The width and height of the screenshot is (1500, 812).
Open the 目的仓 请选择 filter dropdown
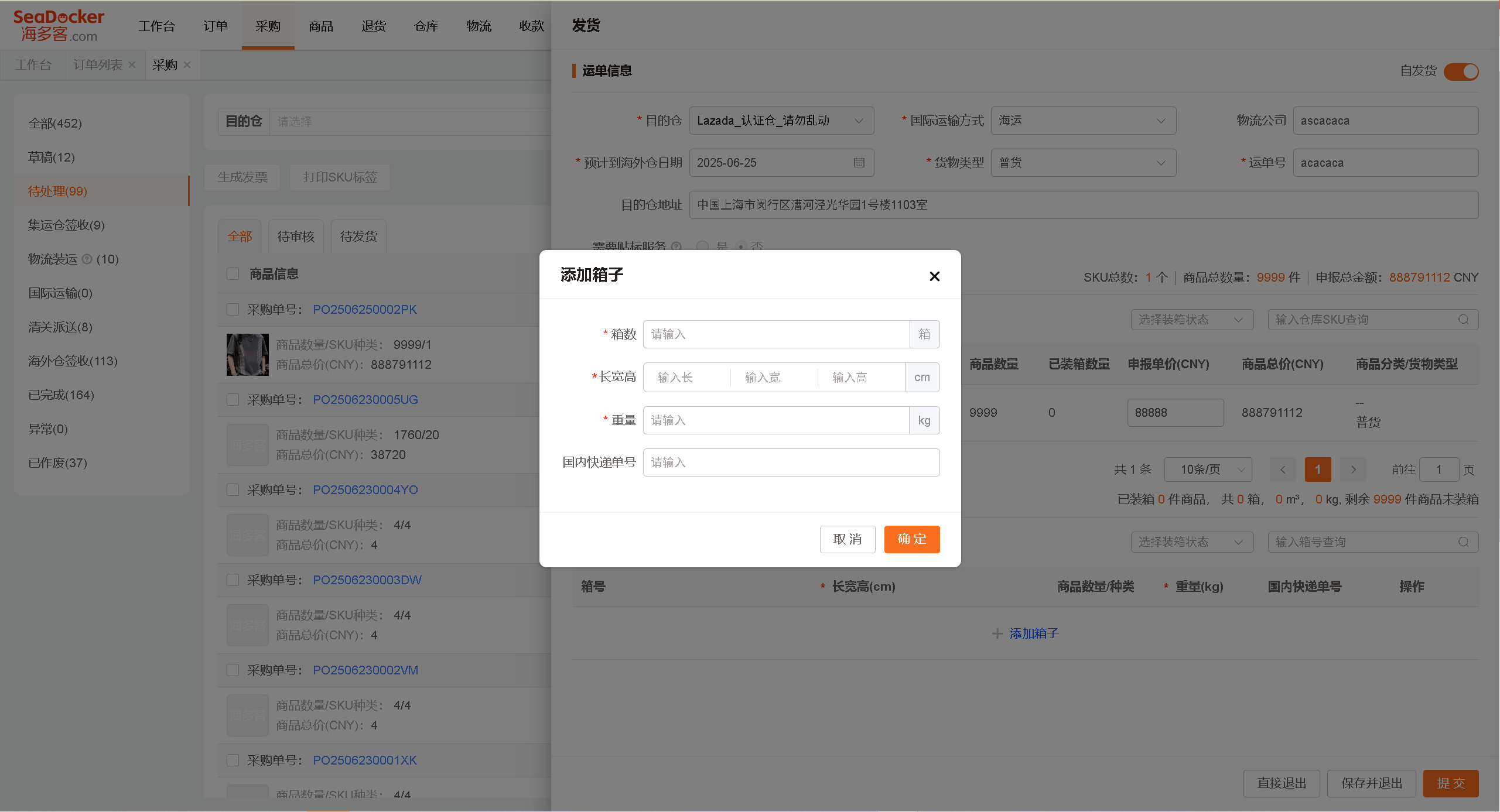click(x=410, y=121)
